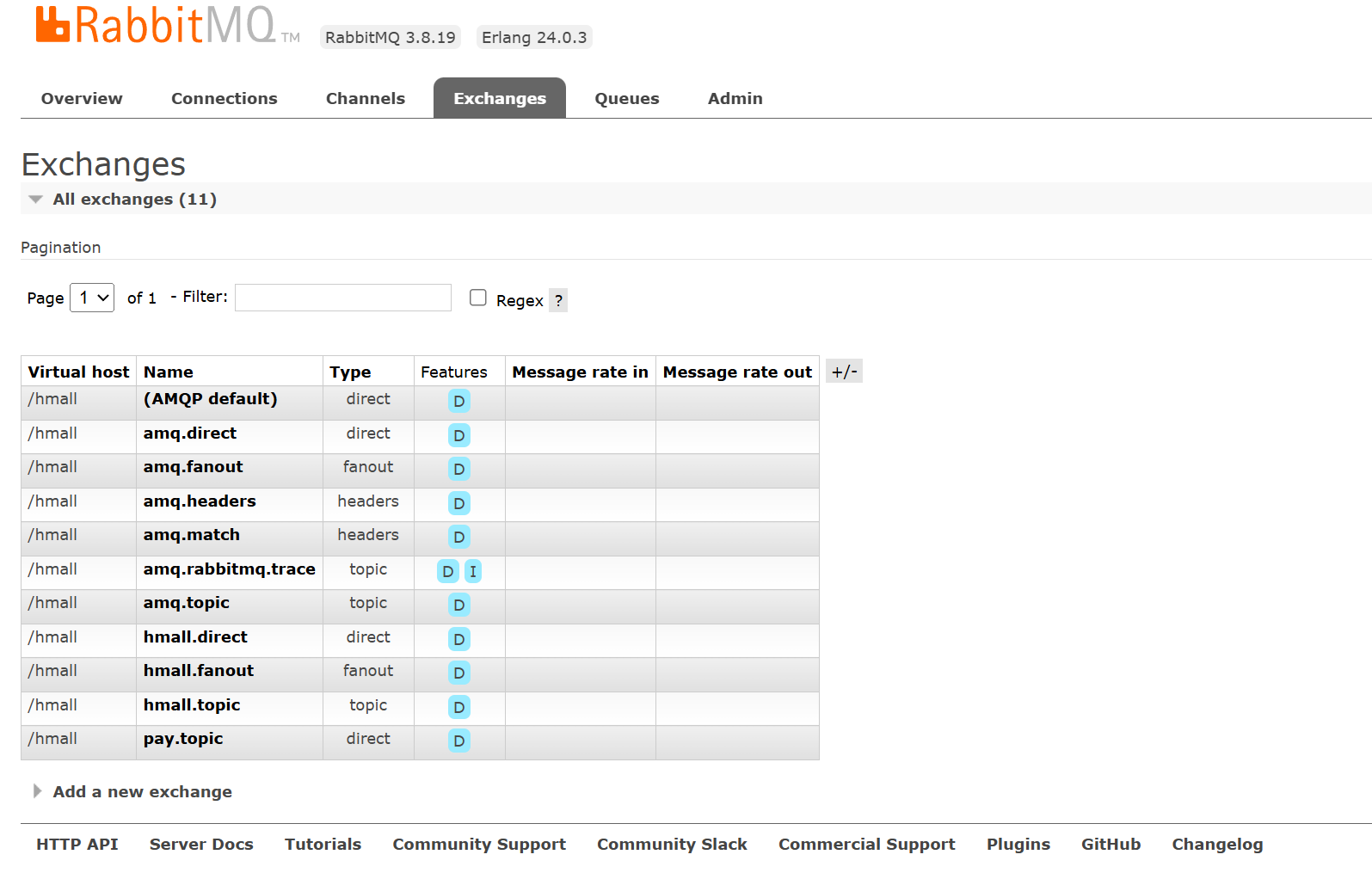This screenshot has width=1372, height=873.
Task: Switch to the Overview tab
Action: point(82,98)
